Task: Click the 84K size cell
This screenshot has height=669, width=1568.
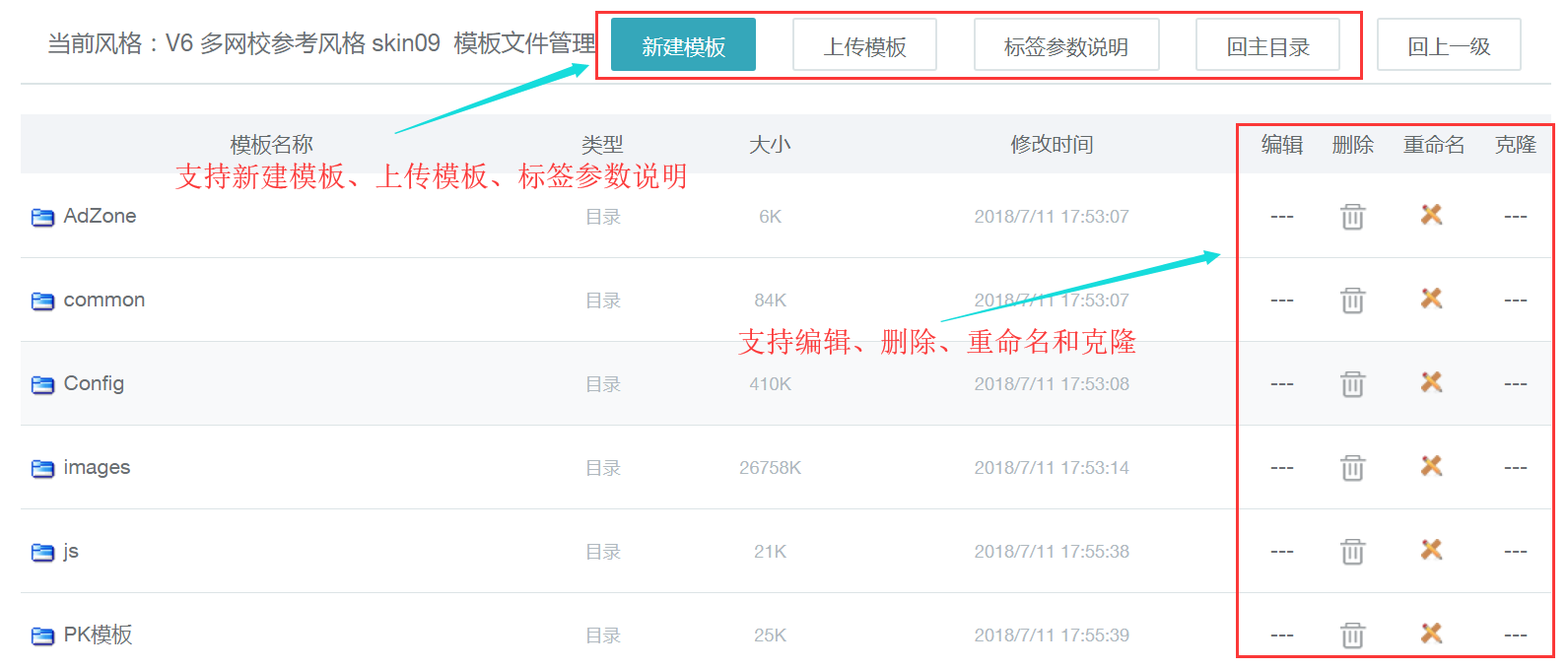Action: (x=770, y=301)
